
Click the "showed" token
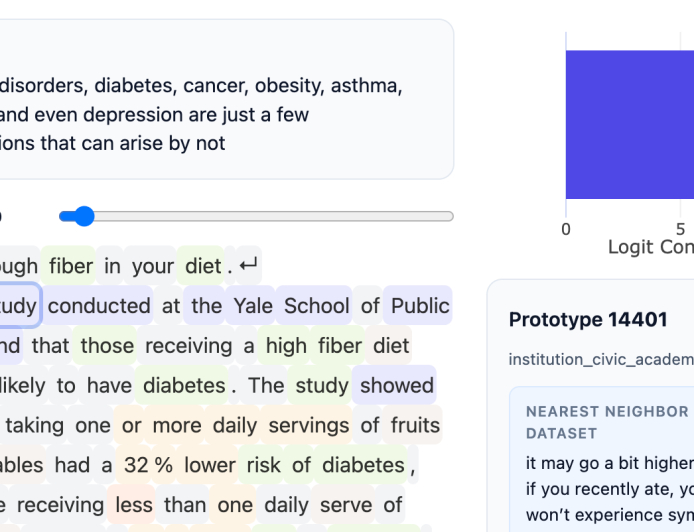tap(397, 386)
